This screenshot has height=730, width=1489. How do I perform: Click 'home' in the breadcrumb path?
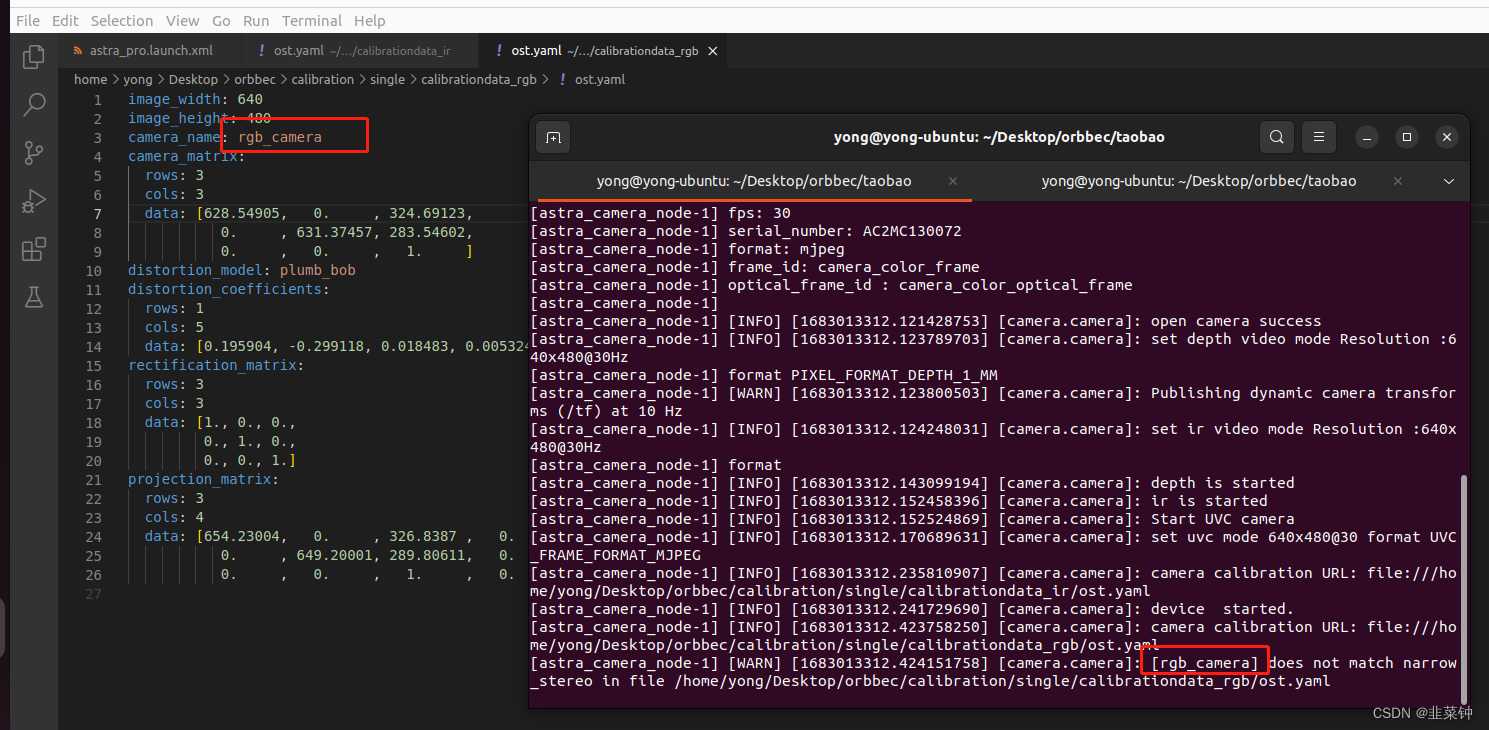click(x=90, y=79)
